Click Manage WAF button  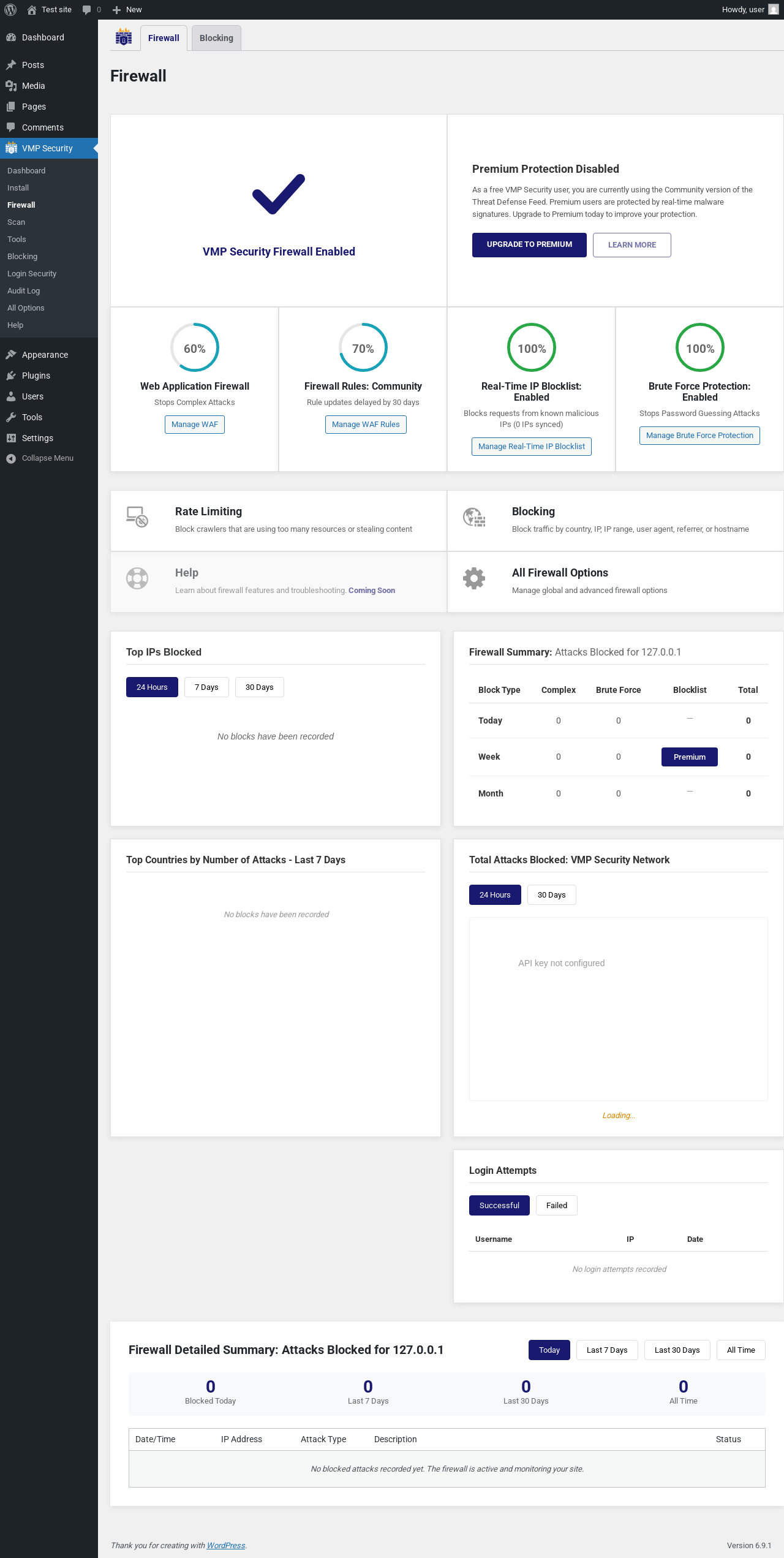195,425
